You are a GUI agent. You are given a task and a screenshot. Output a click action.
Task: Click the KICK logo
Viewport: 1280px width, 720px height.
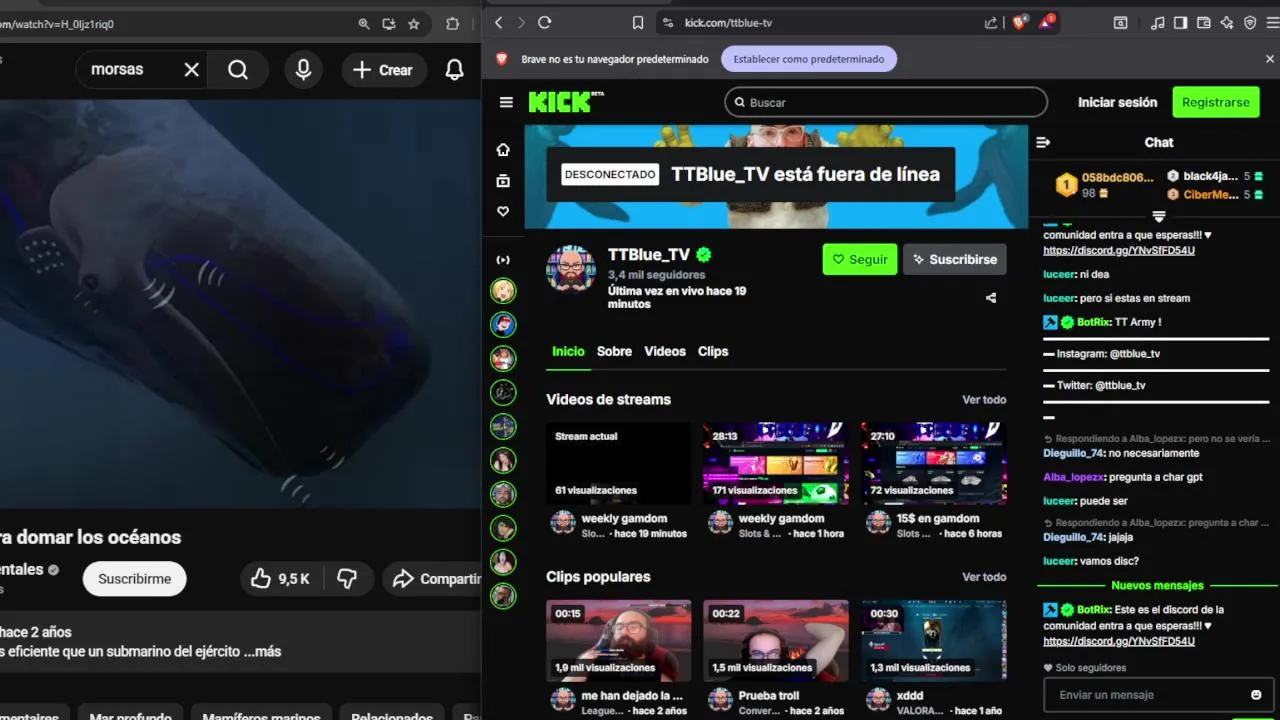coord(566,102)
